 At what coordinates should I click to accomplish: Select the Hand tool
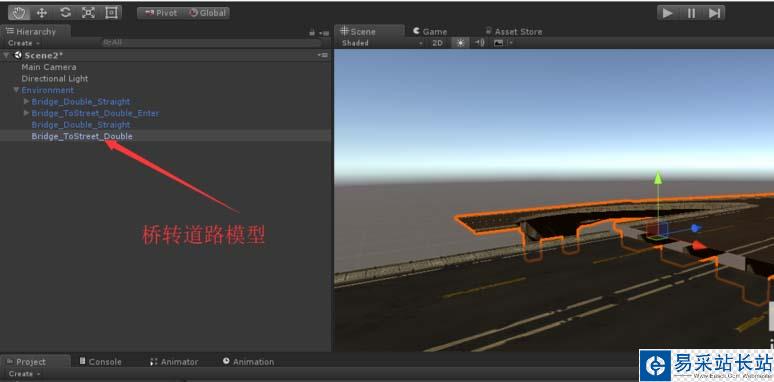pyautogui.click(x=19, y=13)
